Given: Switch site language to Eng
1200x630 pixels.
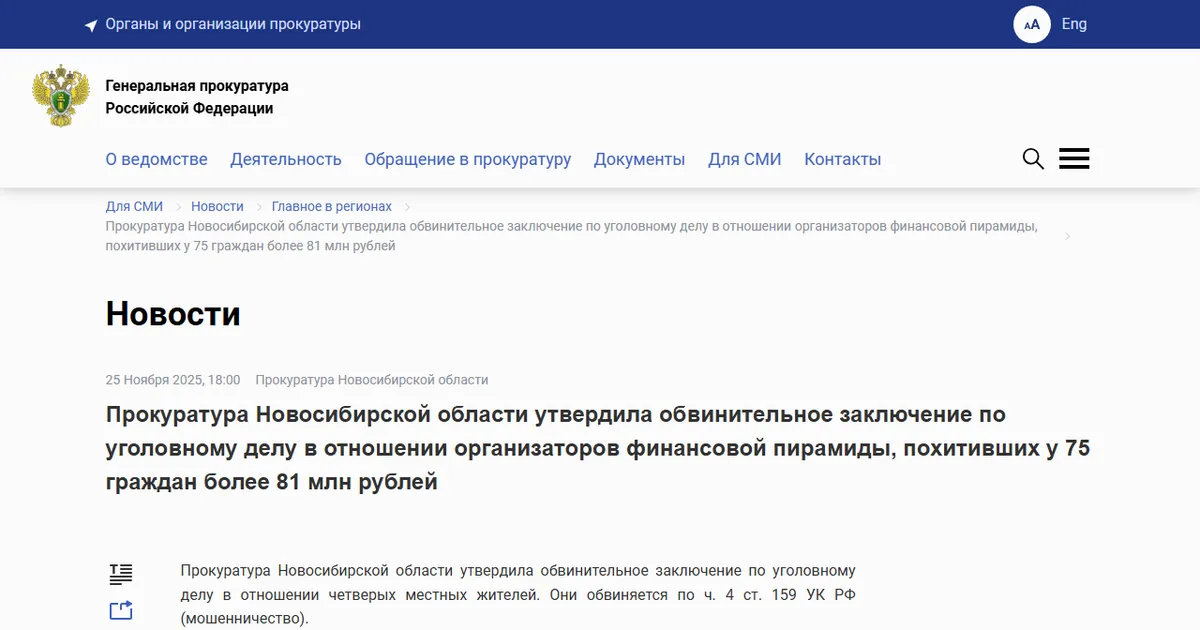Looking at the screenshot, I should (x=1074, y=24).
